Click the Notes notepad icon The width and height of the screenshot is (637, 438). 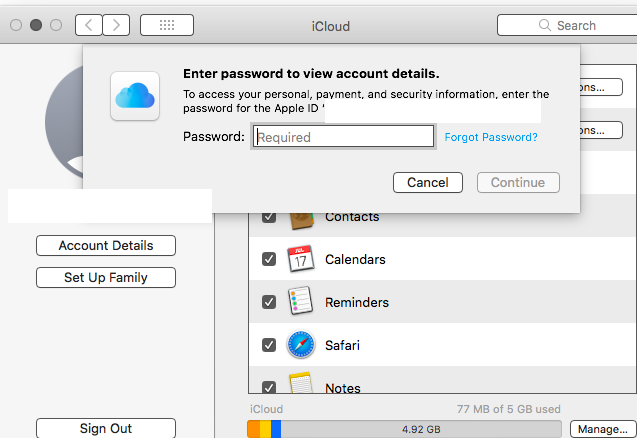click(x=301, y=382)
